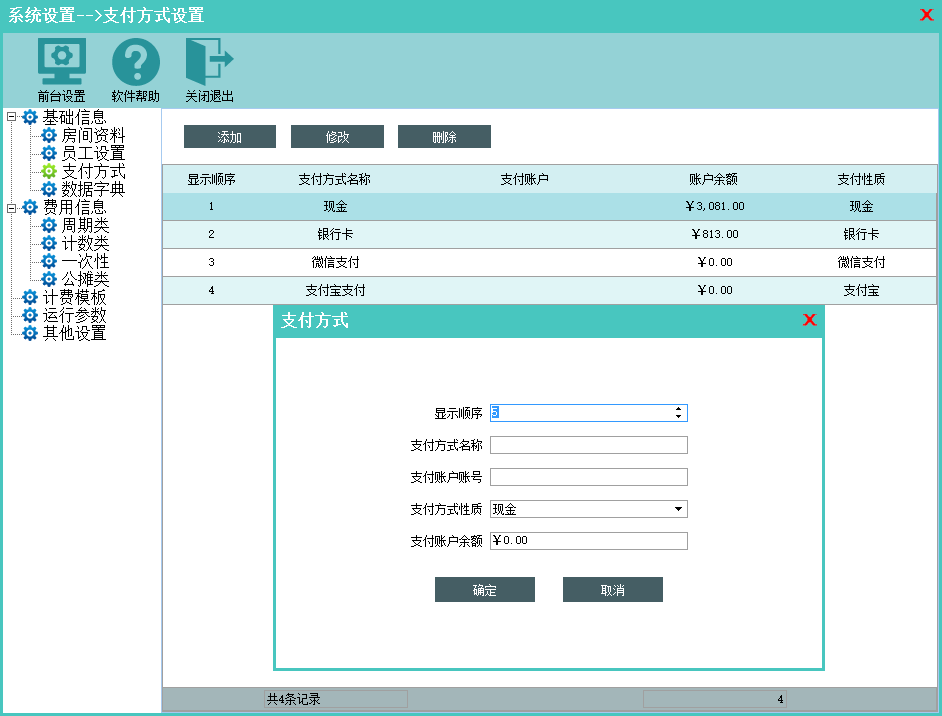Open 员工设置 in the sidebar tree
The height and width of the screenshot is (716, 942).
coord(93,153)
